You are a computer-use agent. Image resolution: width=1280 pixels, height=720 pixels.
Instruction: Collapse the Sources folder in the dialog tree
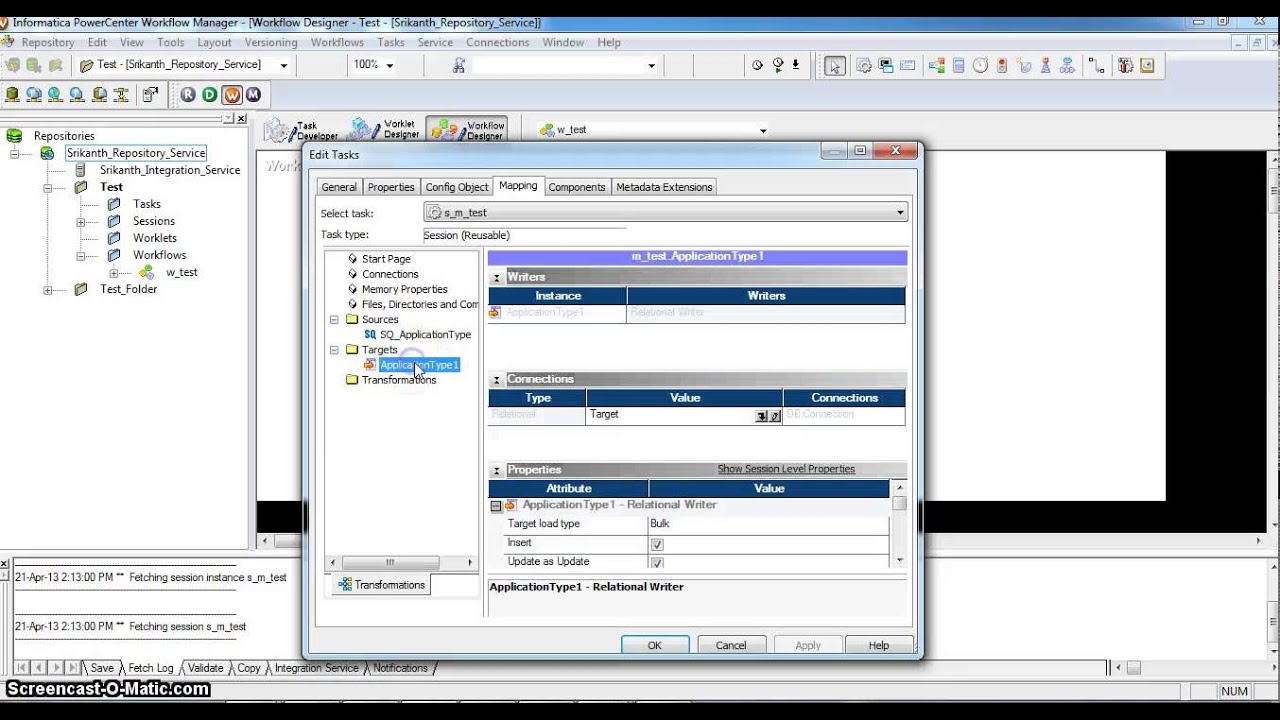[334, 320]
